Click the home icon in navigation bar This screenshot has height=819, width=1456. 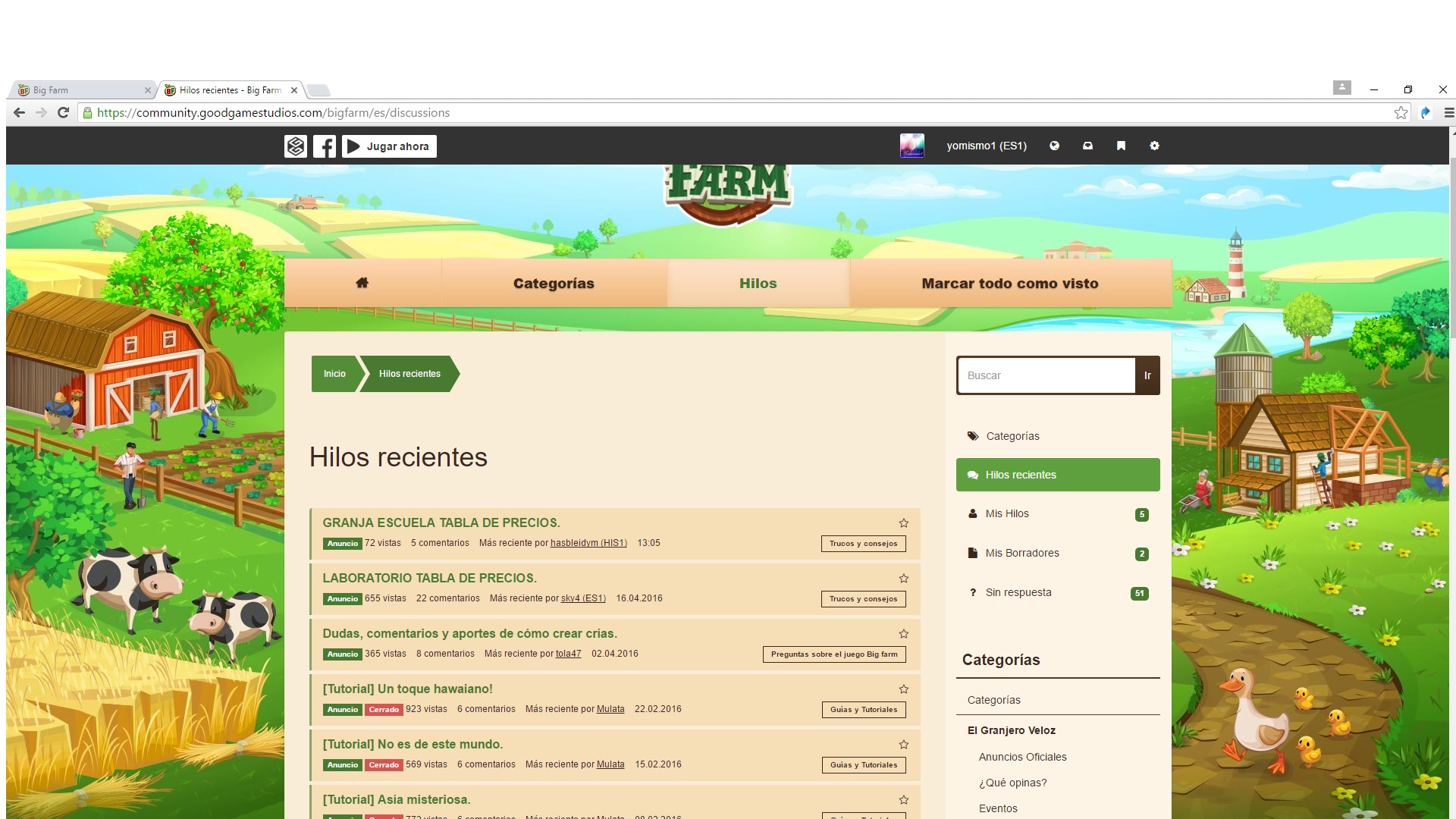(362, 283)
